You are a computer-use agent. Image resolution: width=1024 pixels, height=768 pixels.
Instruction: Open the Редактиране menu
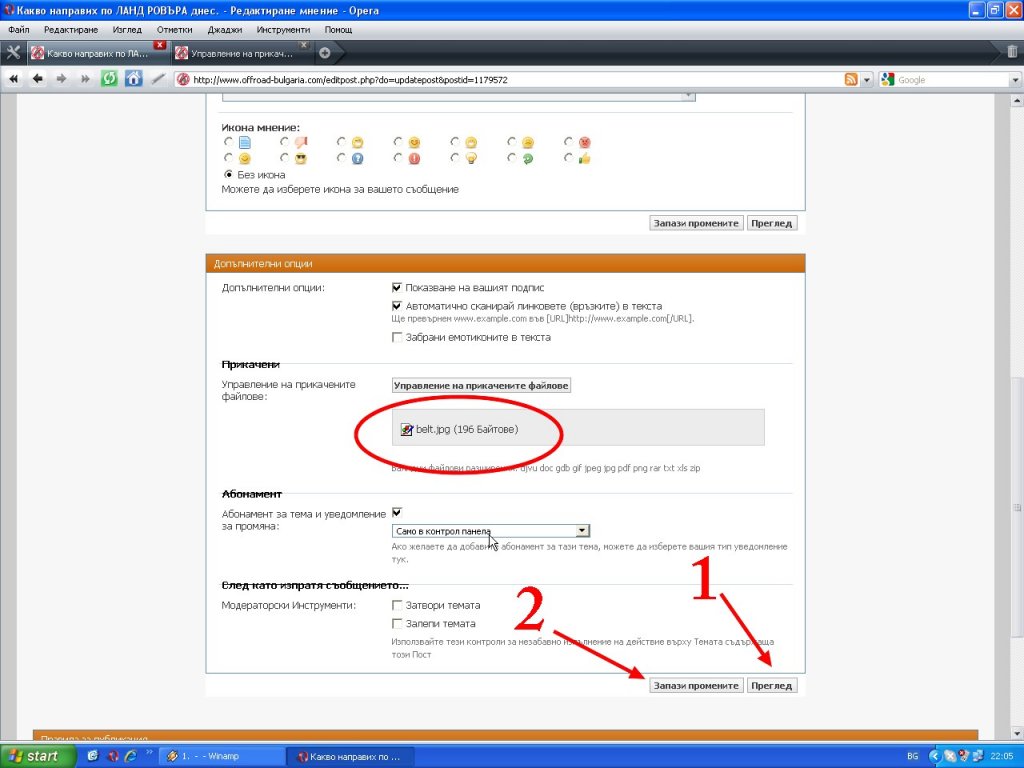click(71, 29)
